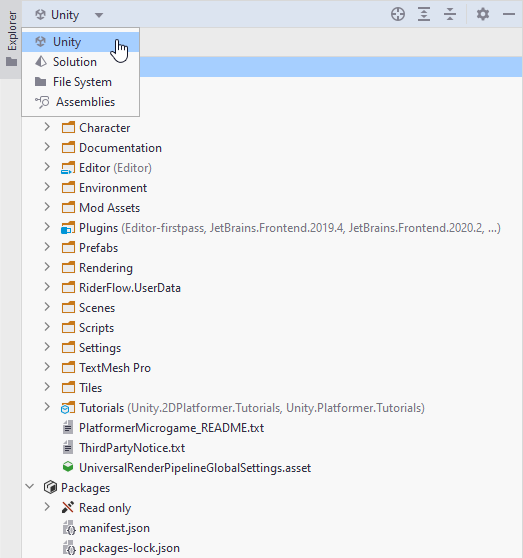This screenshot has height=558, width=523.
Task: Expand the Scripts folder
Action: click(47, 327)
